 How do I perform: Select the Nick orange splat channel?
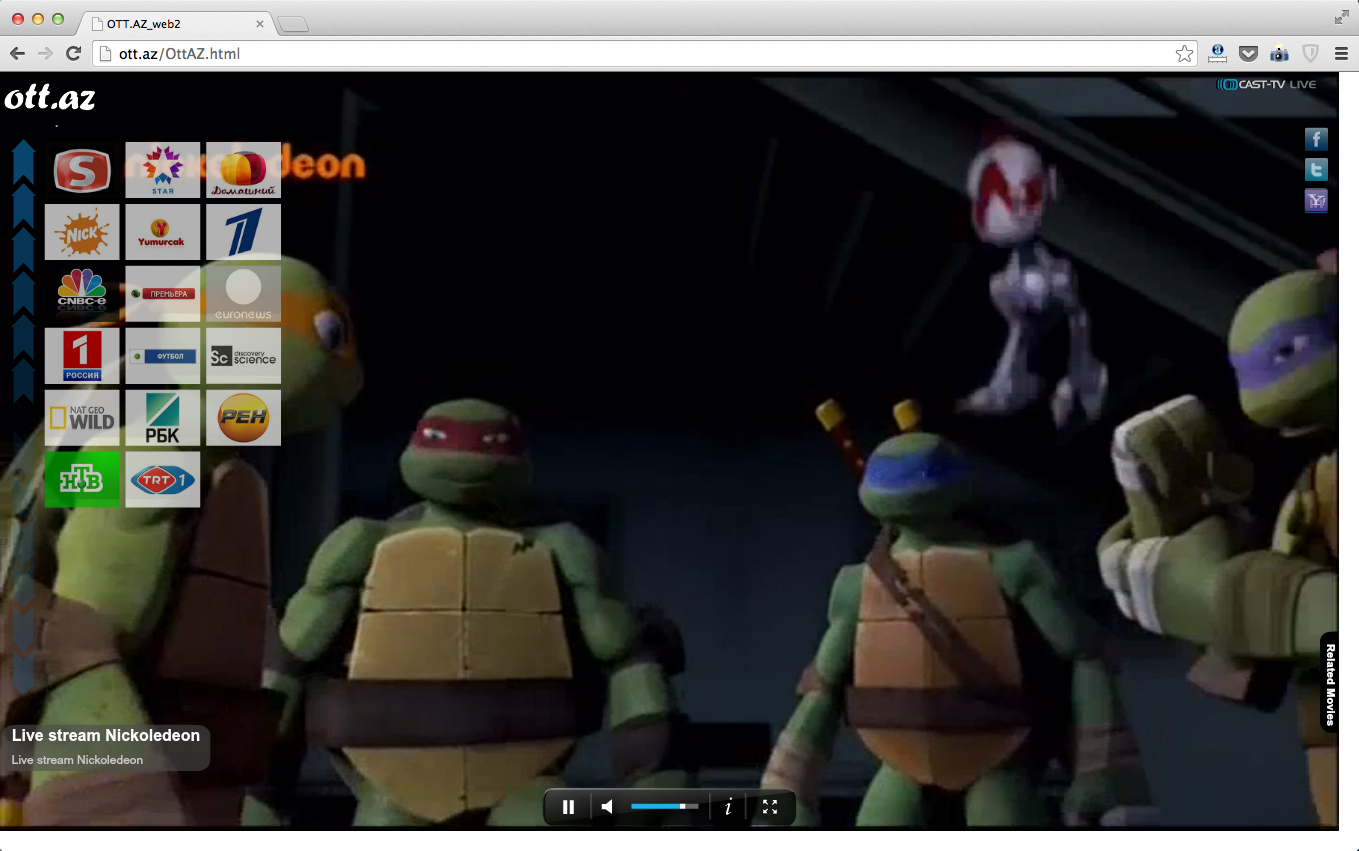[x=82, y=232]
